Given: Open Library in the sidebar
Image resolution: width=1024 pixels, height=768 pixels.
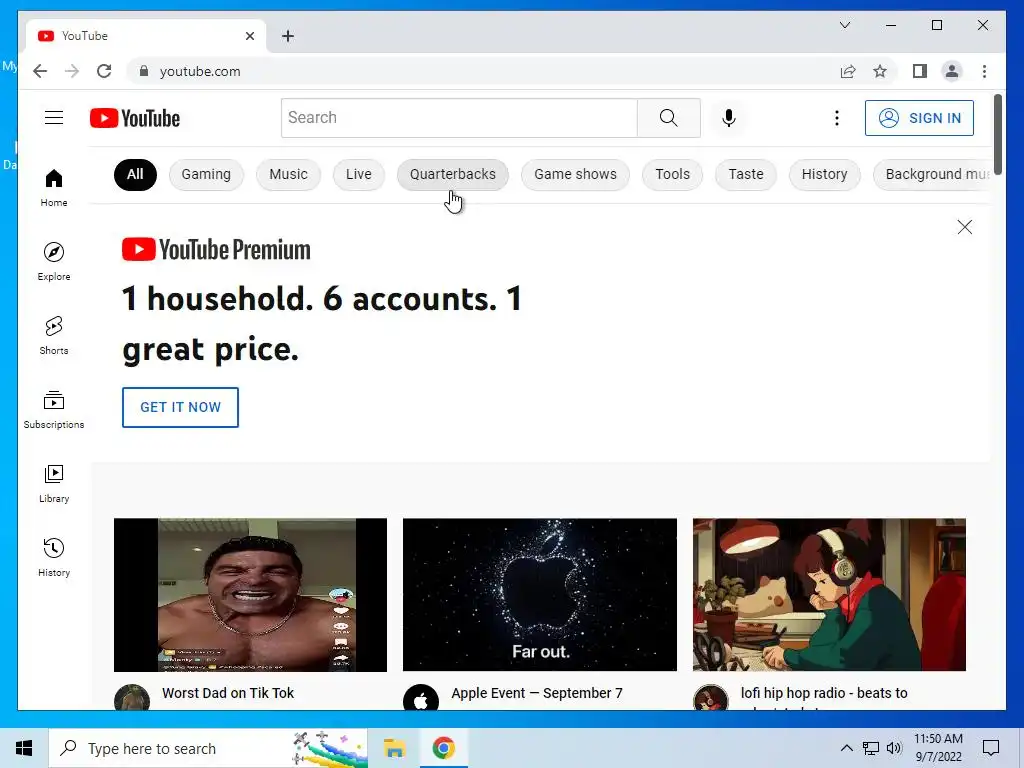Looking at the screenshot, I should (54, 483).
